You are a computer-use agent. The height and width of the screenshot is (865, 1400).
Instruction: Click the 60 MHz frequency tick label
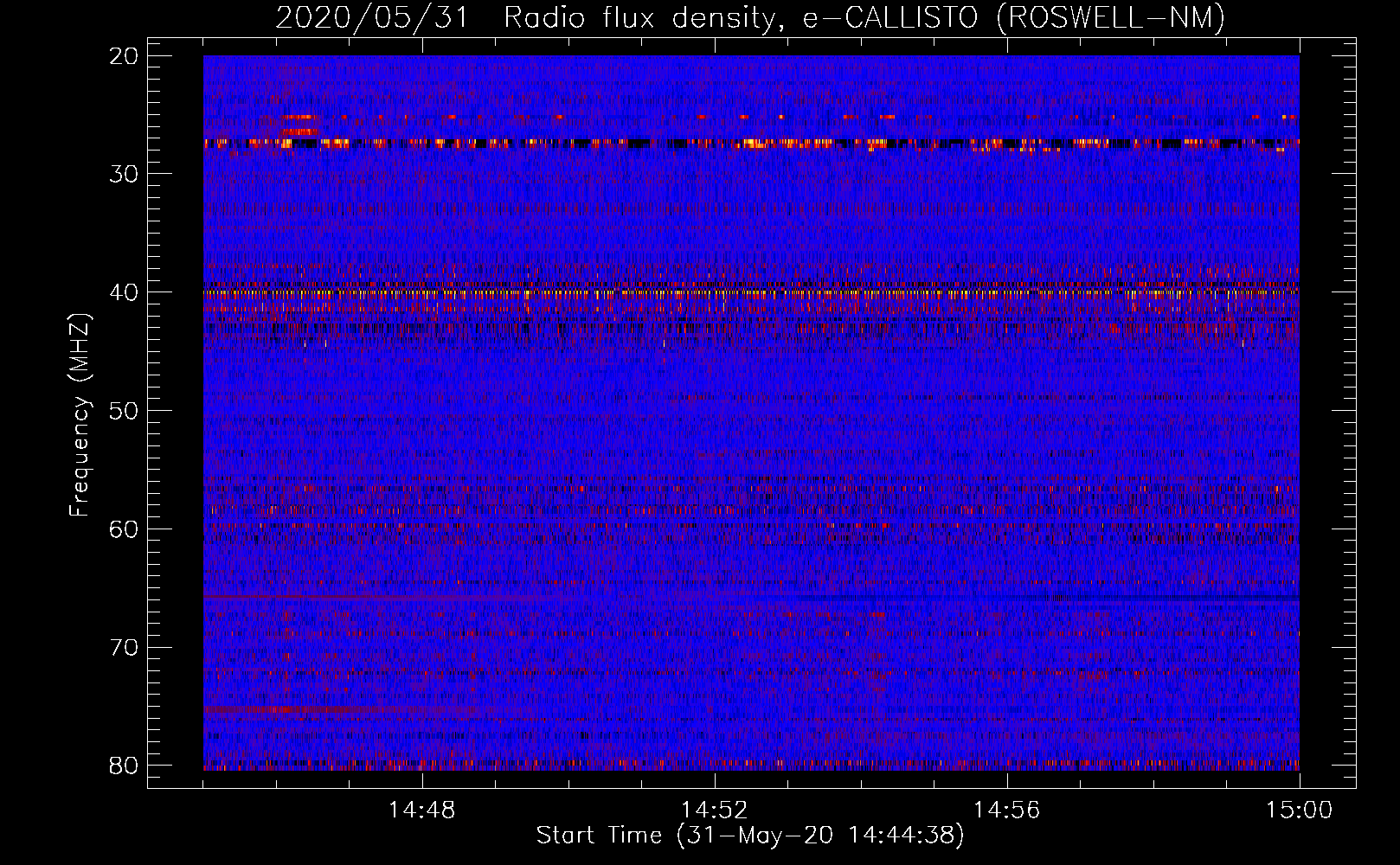(x=124, y=529)
